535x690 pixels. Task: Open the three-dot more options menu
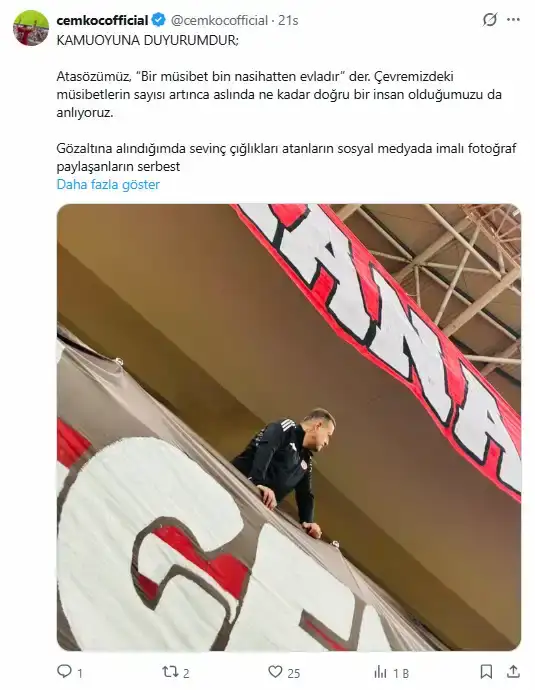(x=513, y=20)
